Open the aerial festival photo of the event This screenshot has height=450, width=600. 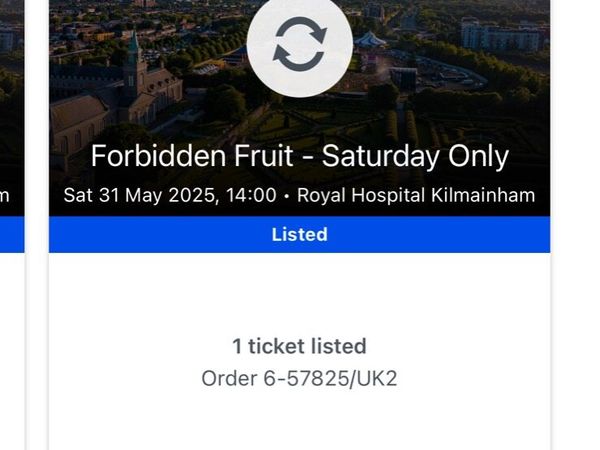click(x=300, y=108)
